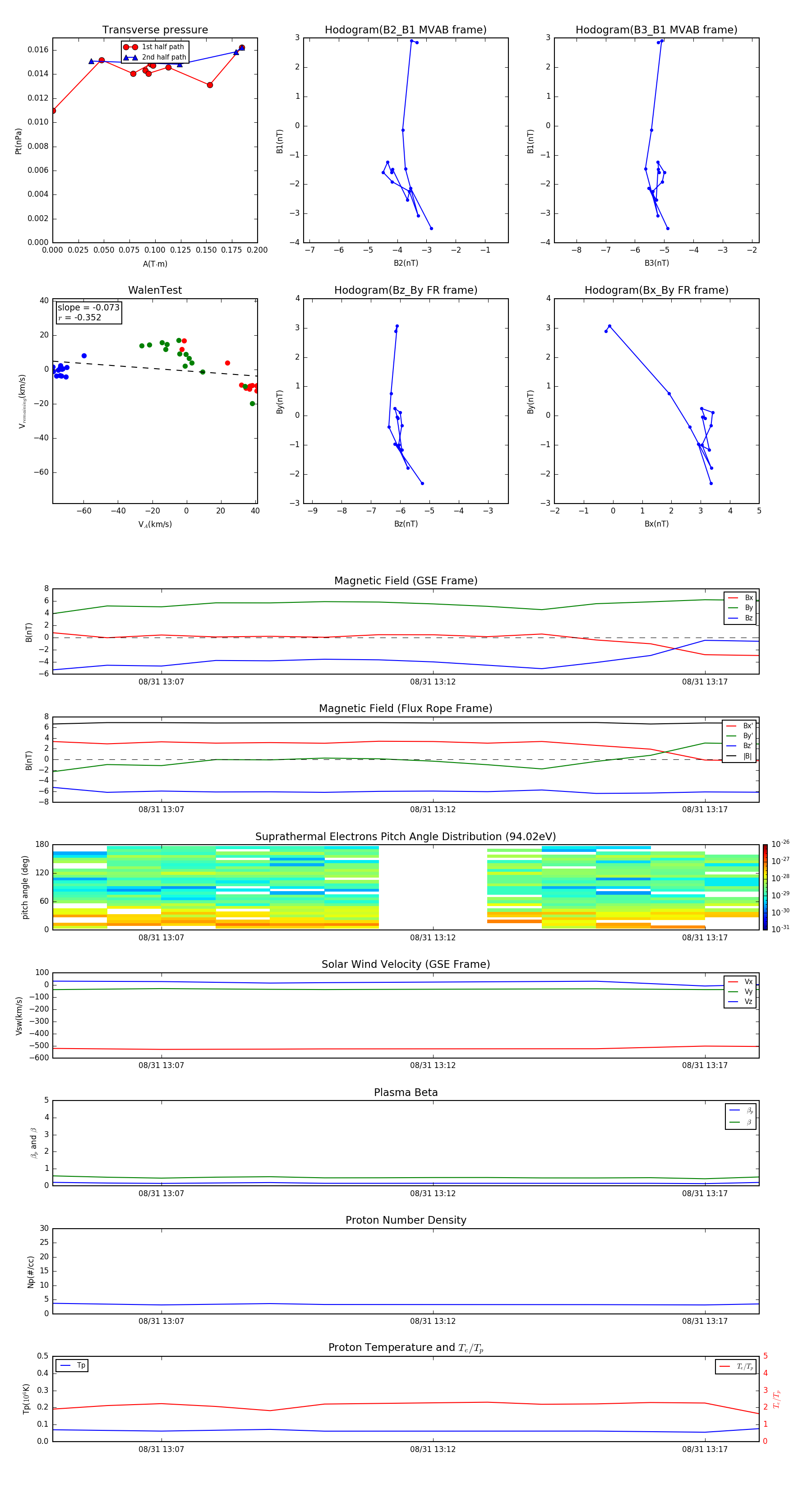Click the Vz entry in velocity legend
812x1489 pixels.
[740, 1002]
